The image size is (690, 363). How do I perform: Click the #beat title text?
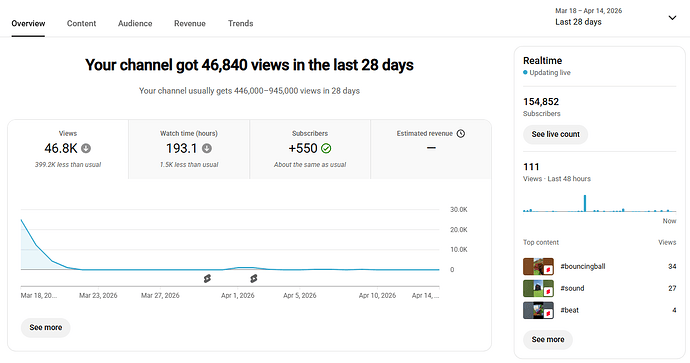[x=569, y=310]
